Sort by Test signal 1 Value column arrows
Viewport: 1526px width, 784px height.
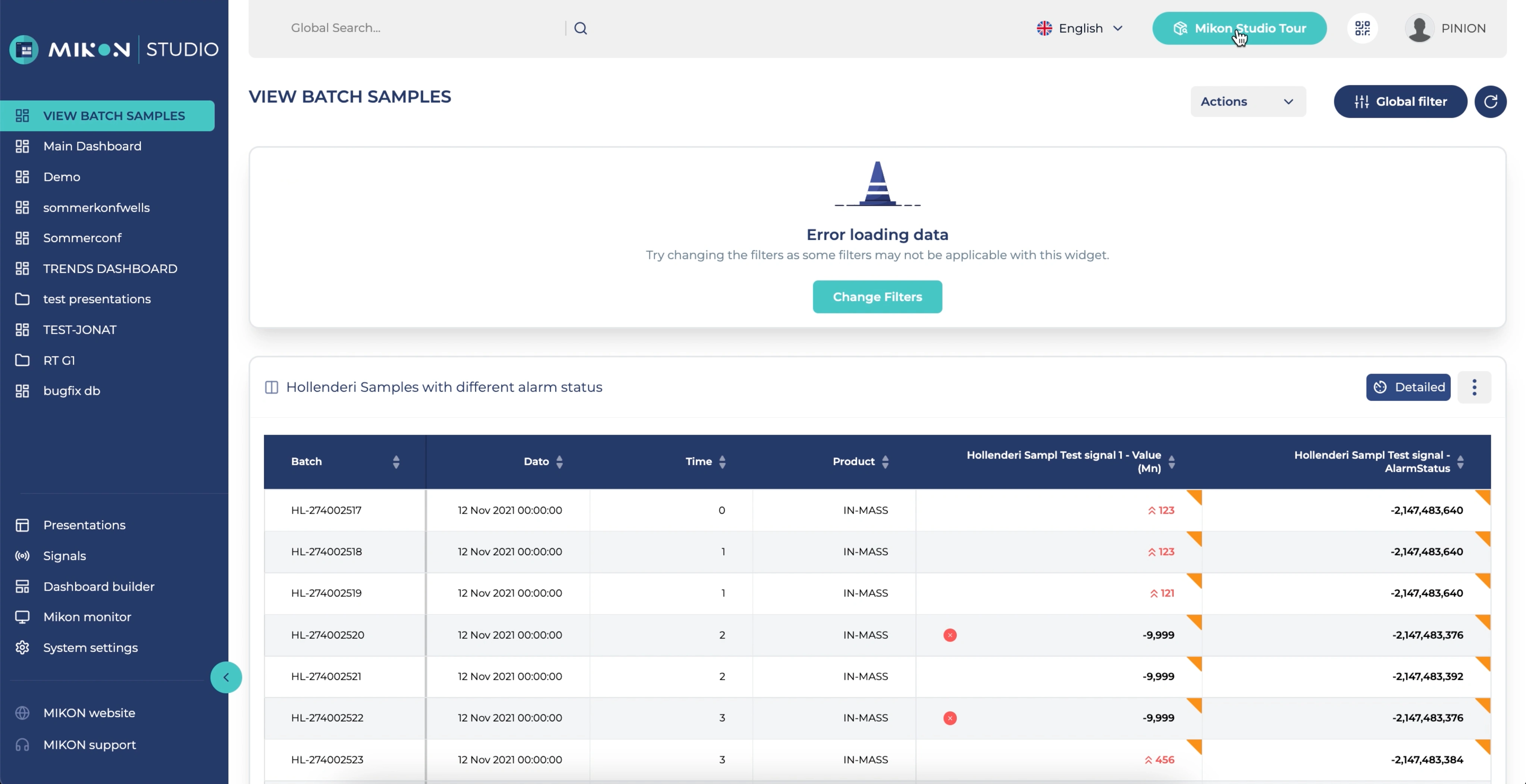1171,462
